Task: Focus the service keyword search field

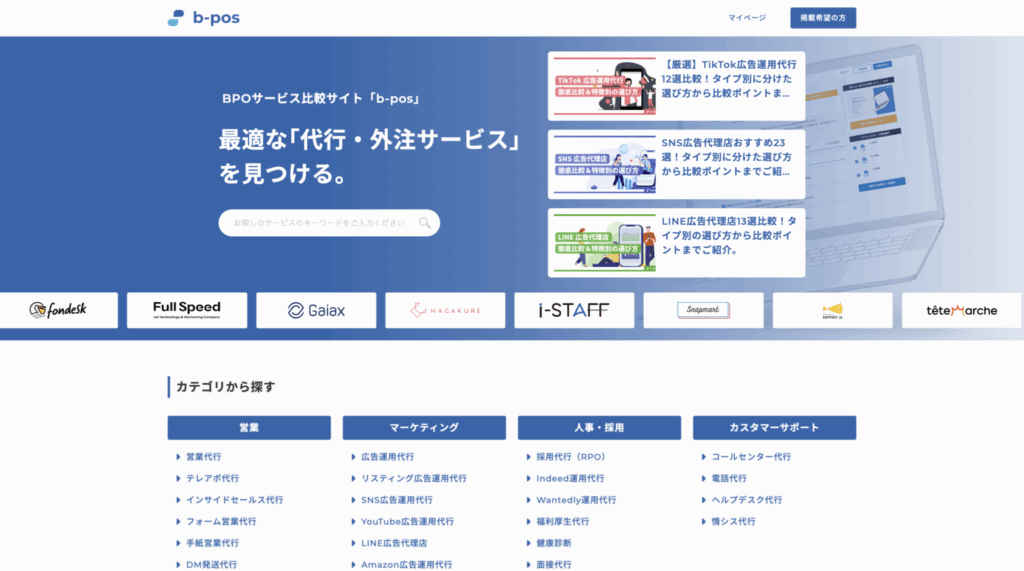Action: point(320,223)
